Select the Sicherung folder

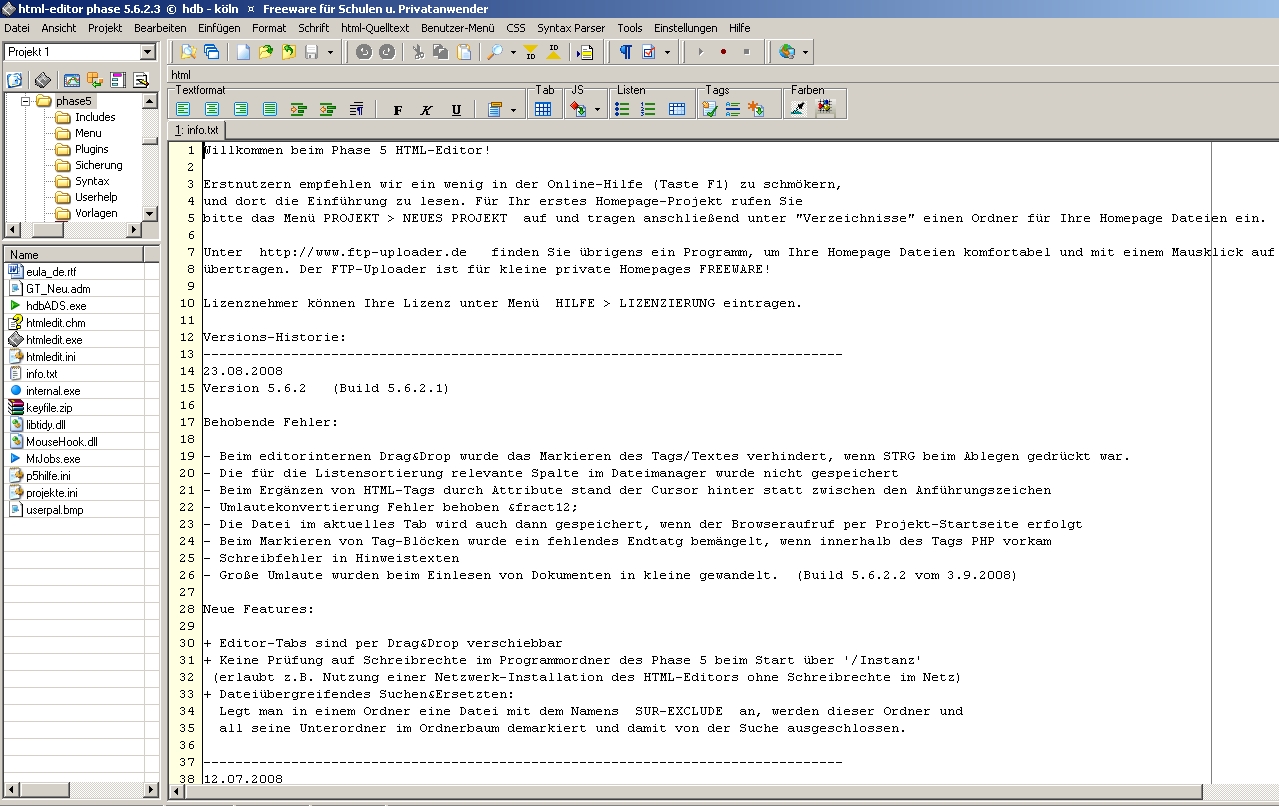point(99,165)
